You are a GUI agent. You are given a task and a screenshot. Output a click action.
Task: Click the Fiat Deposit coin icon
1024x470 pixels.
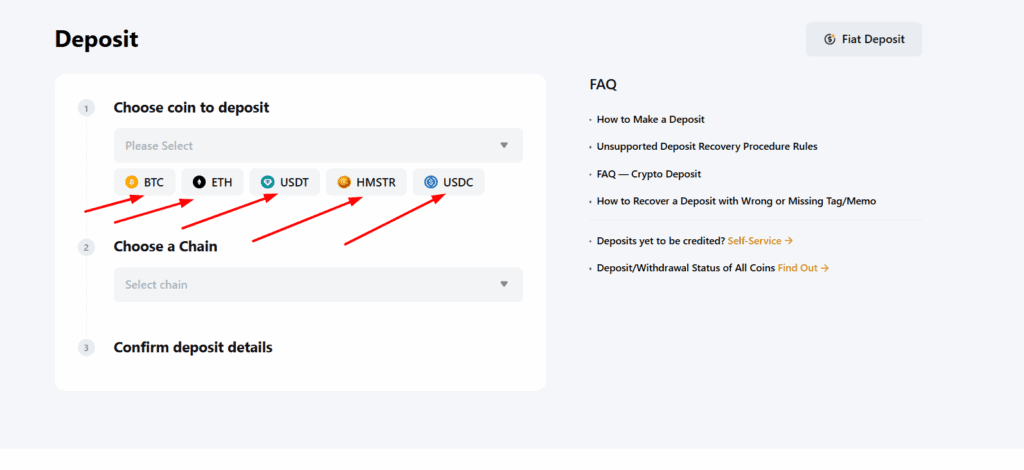tap(829, 40)
